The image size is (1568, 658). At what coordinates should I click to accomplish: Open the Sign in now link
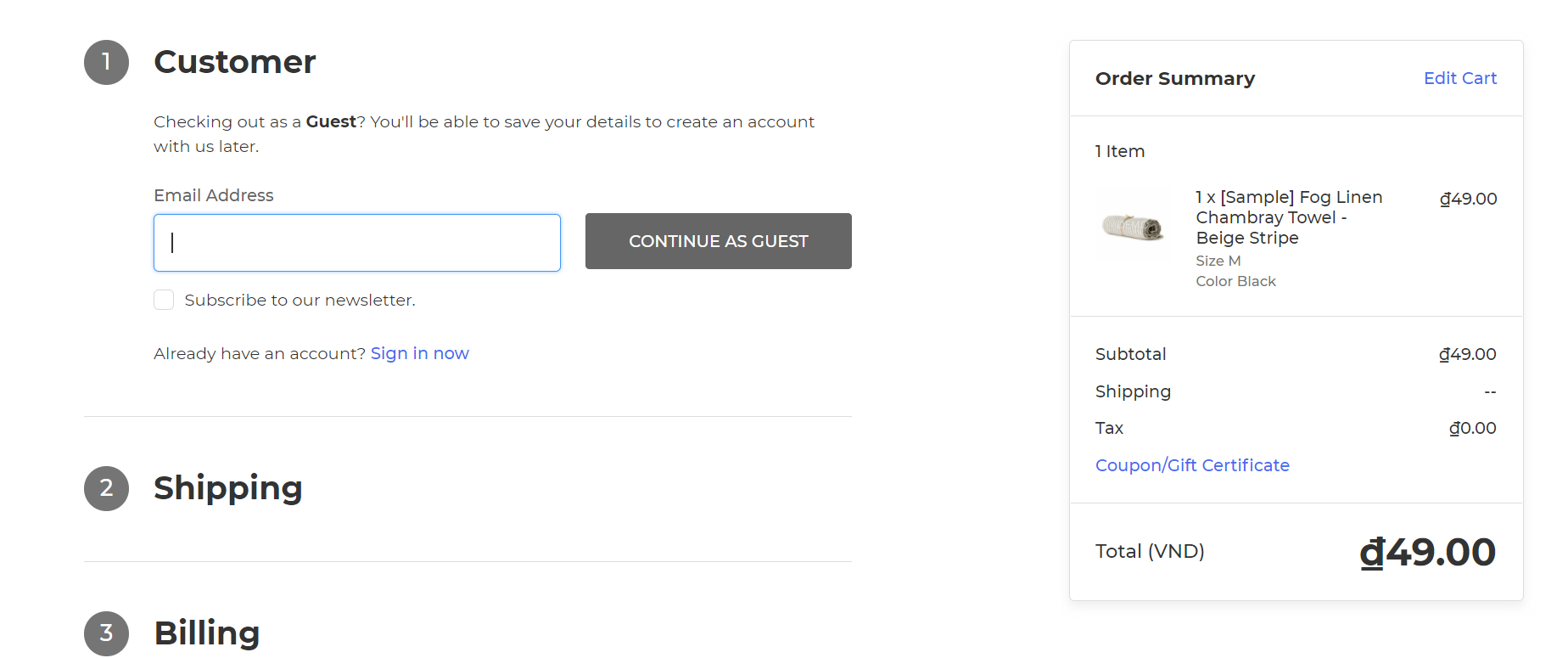point(419,353)
